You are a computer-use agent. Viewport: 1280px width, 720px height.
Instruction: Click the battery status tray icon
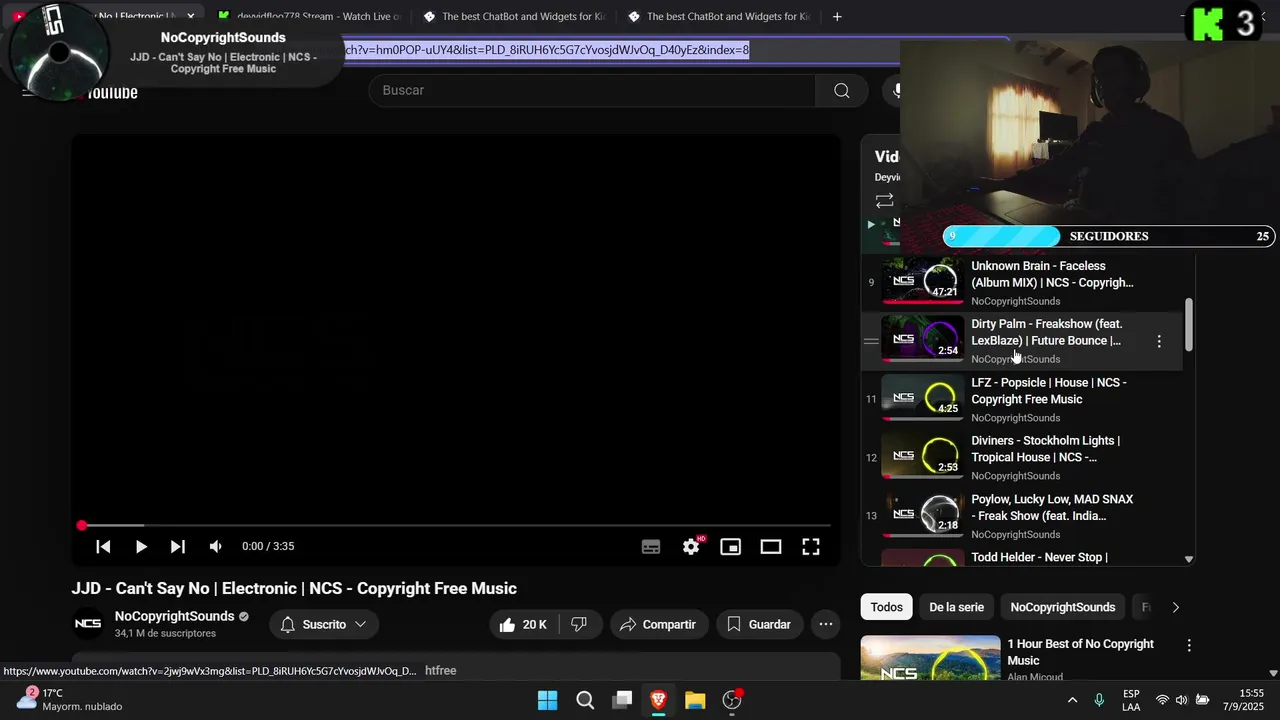click(x=1203, y=700)
